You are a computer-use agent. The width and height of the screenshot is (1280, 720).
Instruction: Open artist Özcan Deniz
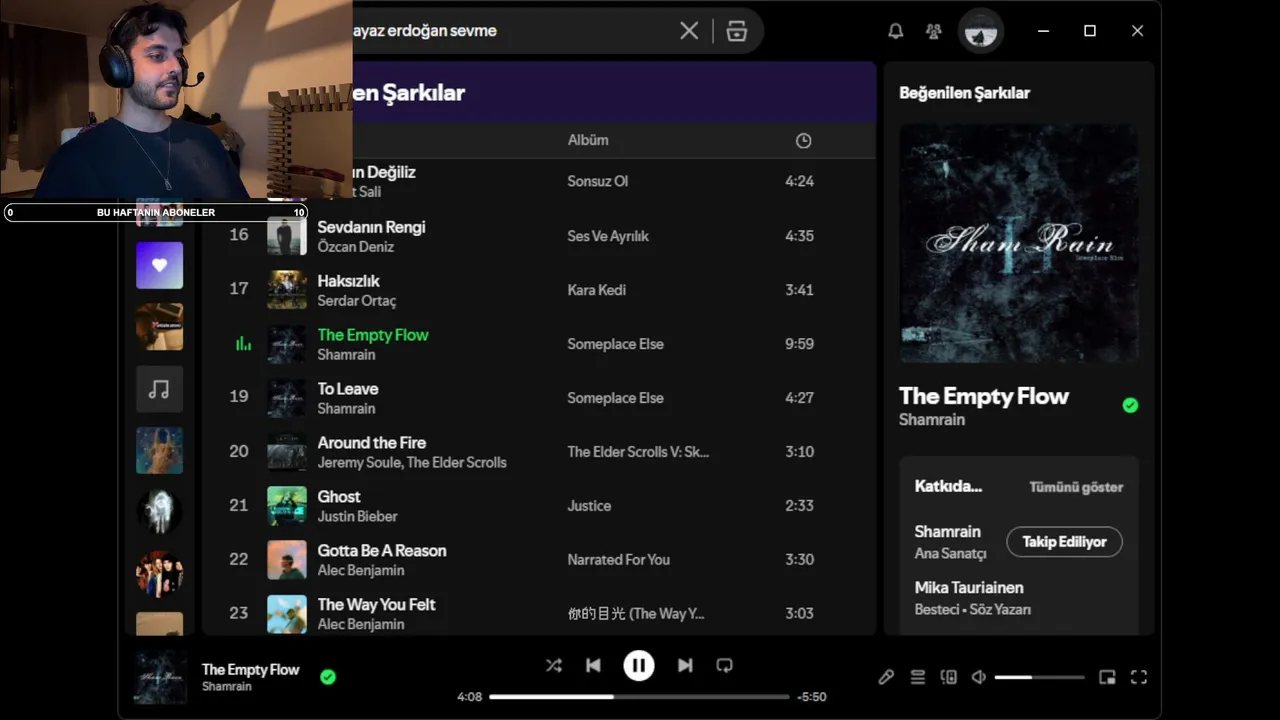355,247
